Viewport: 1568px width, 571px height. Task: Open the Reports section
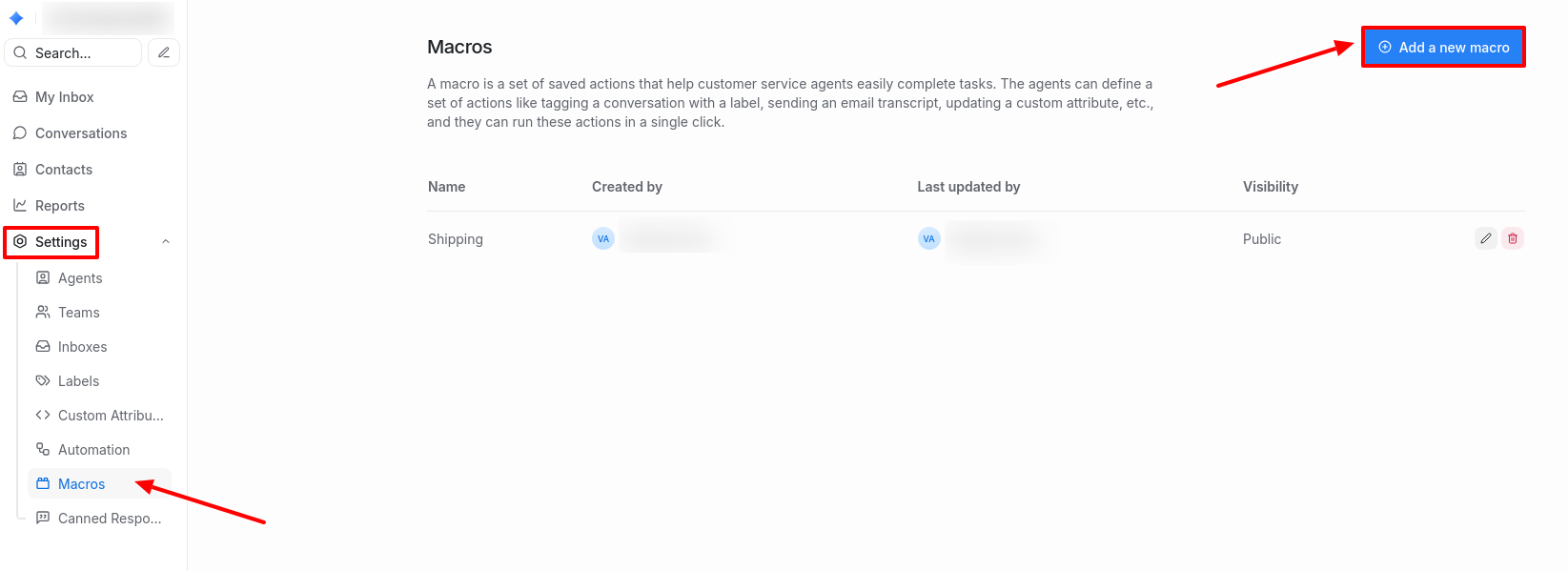point(59,206)
